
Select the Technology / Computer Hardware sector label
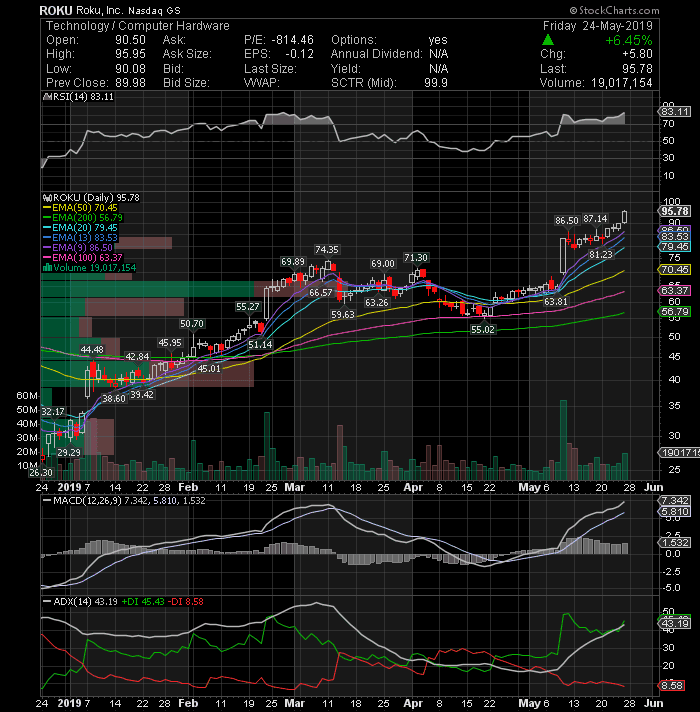[x=138, y=25]
